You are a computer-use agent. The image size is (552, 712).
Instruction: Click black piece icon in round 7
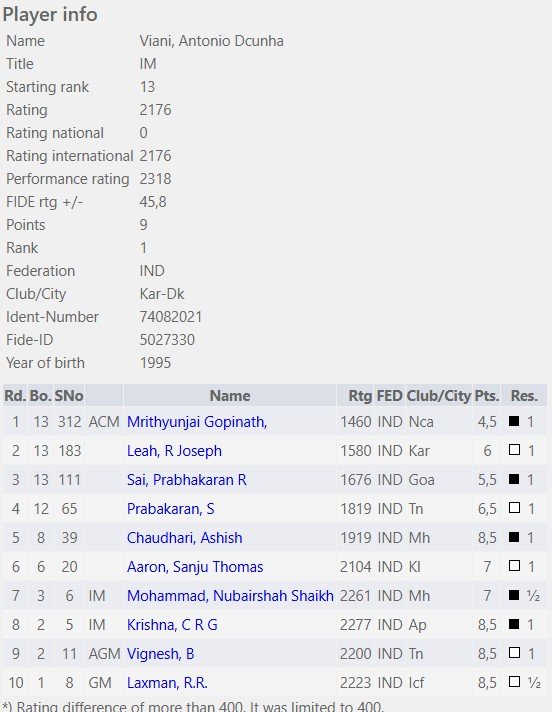click(514, 595)
